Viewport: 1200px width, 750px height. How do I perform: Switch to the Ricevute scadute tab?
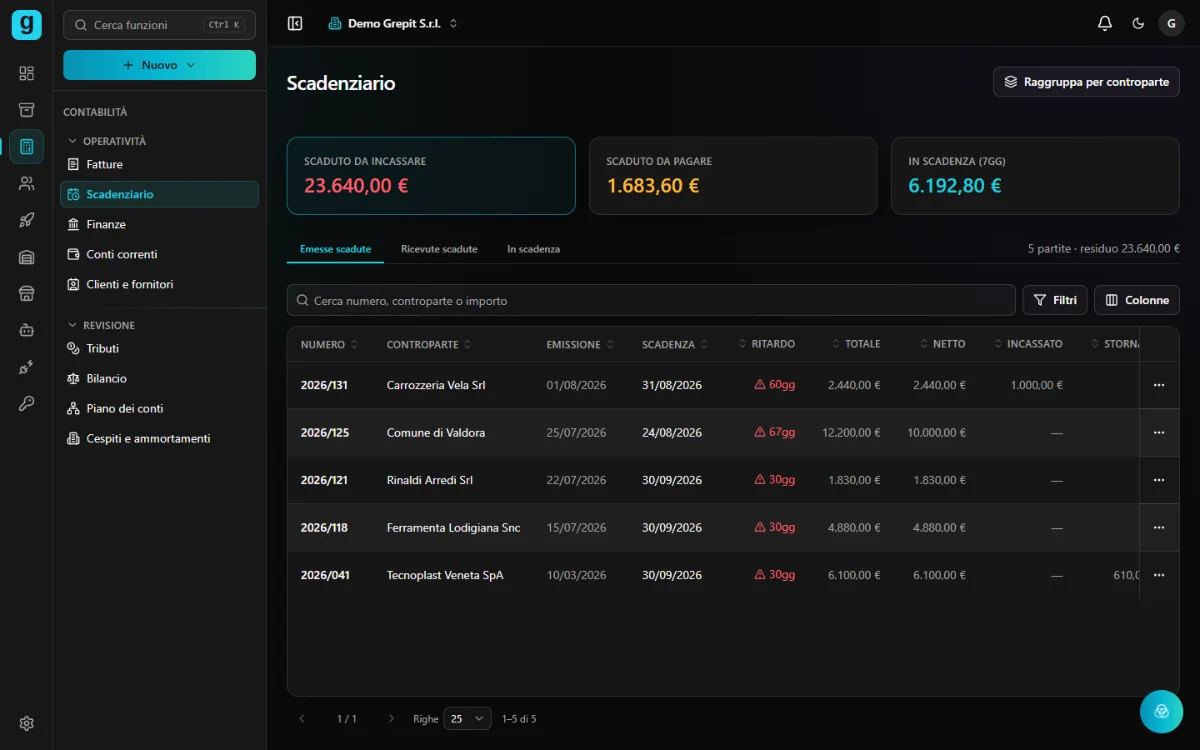tap(439, 249)
